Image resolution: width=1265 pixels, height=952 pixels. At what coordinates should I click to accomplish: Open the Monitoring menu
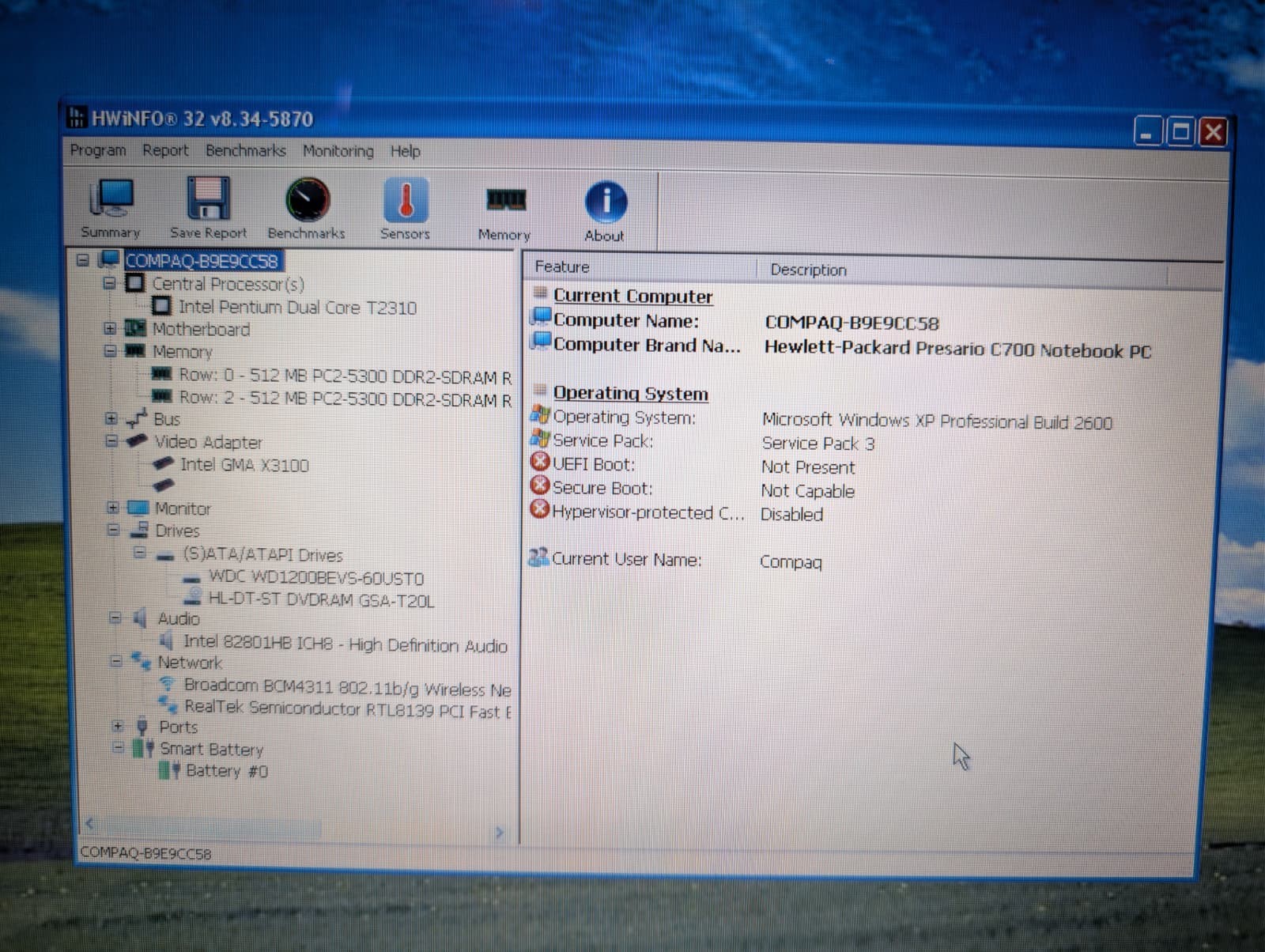338,151
